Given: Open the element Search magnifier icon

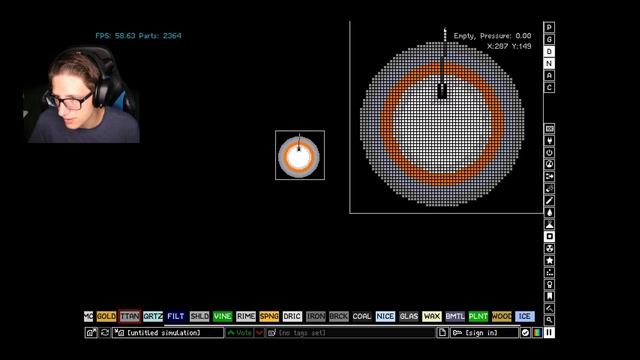Looking at the screenshot, I should [x=549, y=320].
